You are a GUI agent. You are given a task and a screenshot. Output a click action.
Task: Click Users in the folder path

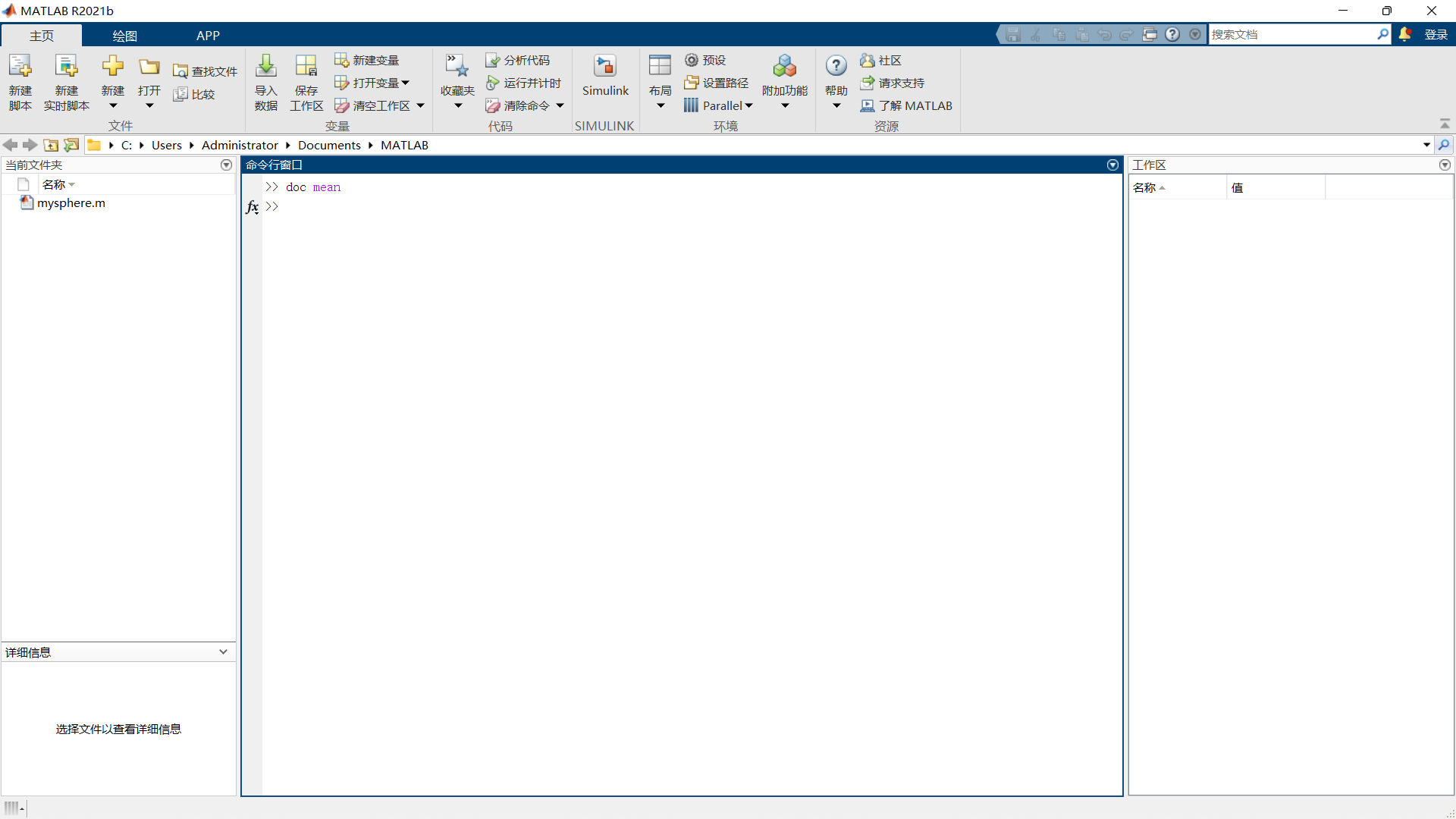pos(167,145)
